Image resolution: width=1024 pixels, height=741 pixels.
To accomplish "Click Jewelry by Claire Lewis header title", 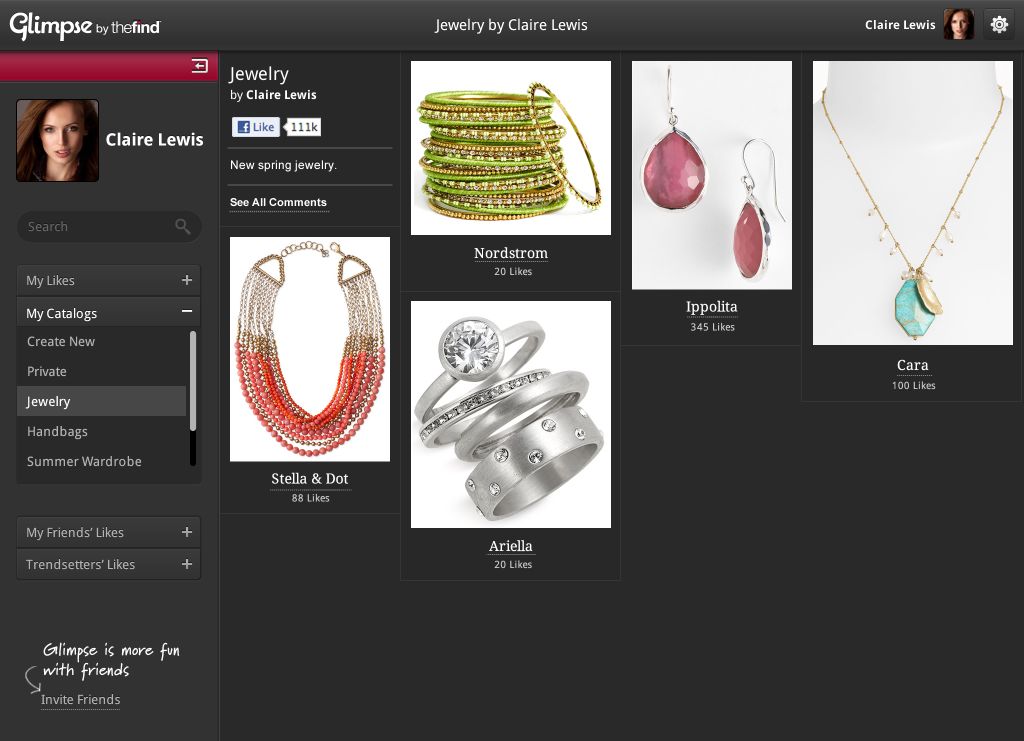I will (x=511, y=25).
